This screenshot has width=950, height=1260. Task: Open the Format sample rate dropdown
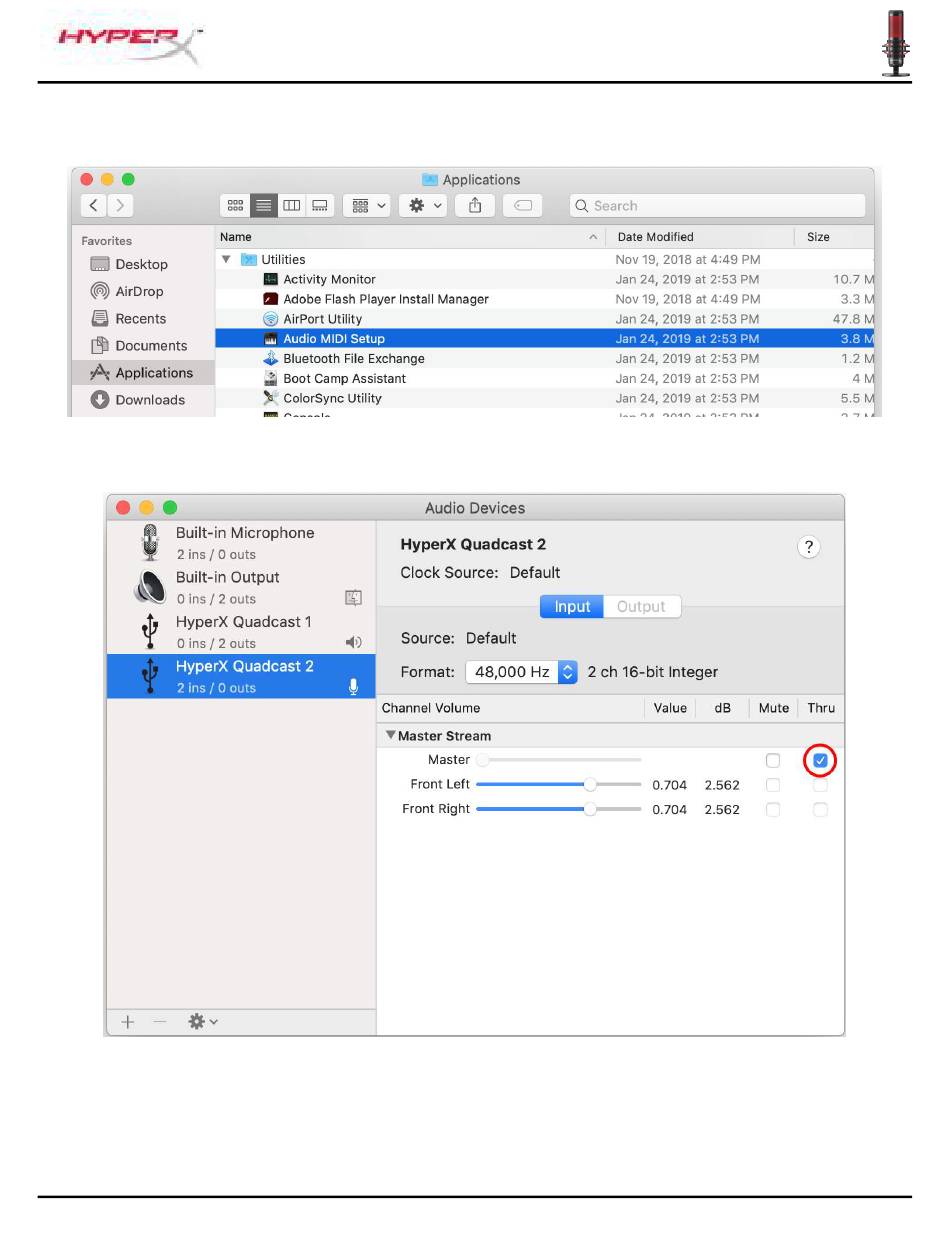pyautogui.click(x=522, y=672)
